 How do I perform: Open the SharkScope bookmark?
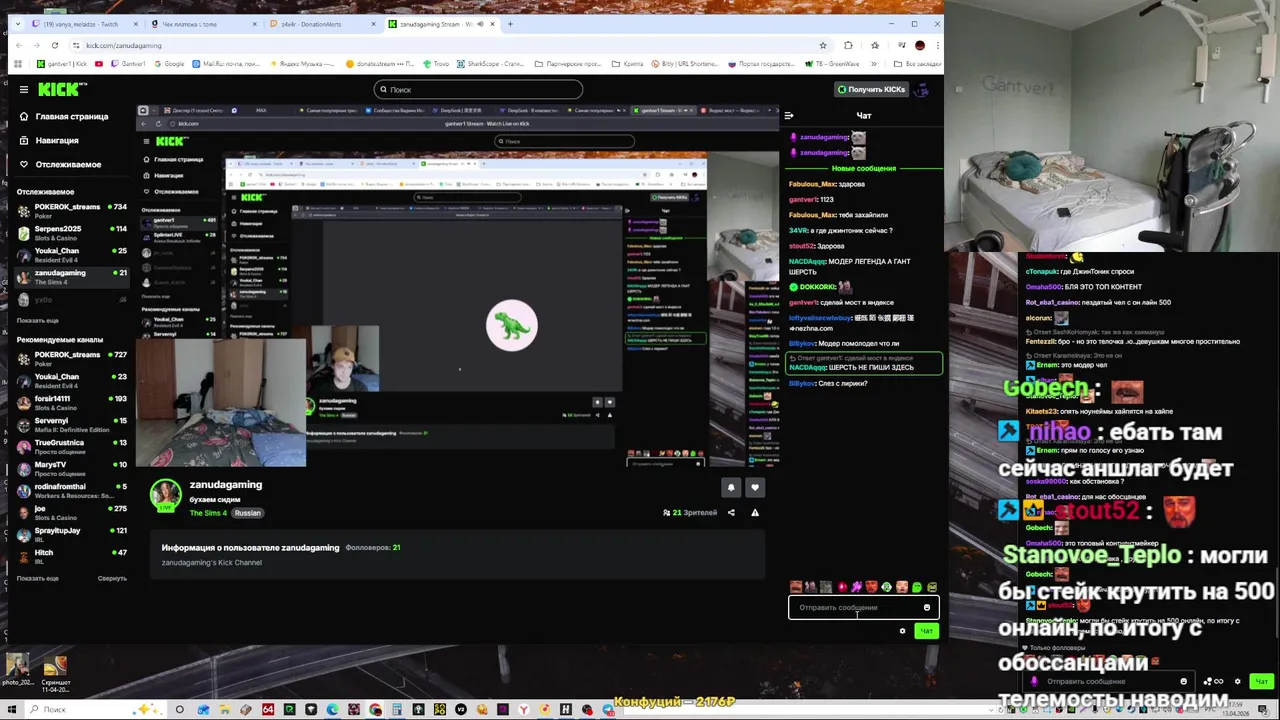490,64
